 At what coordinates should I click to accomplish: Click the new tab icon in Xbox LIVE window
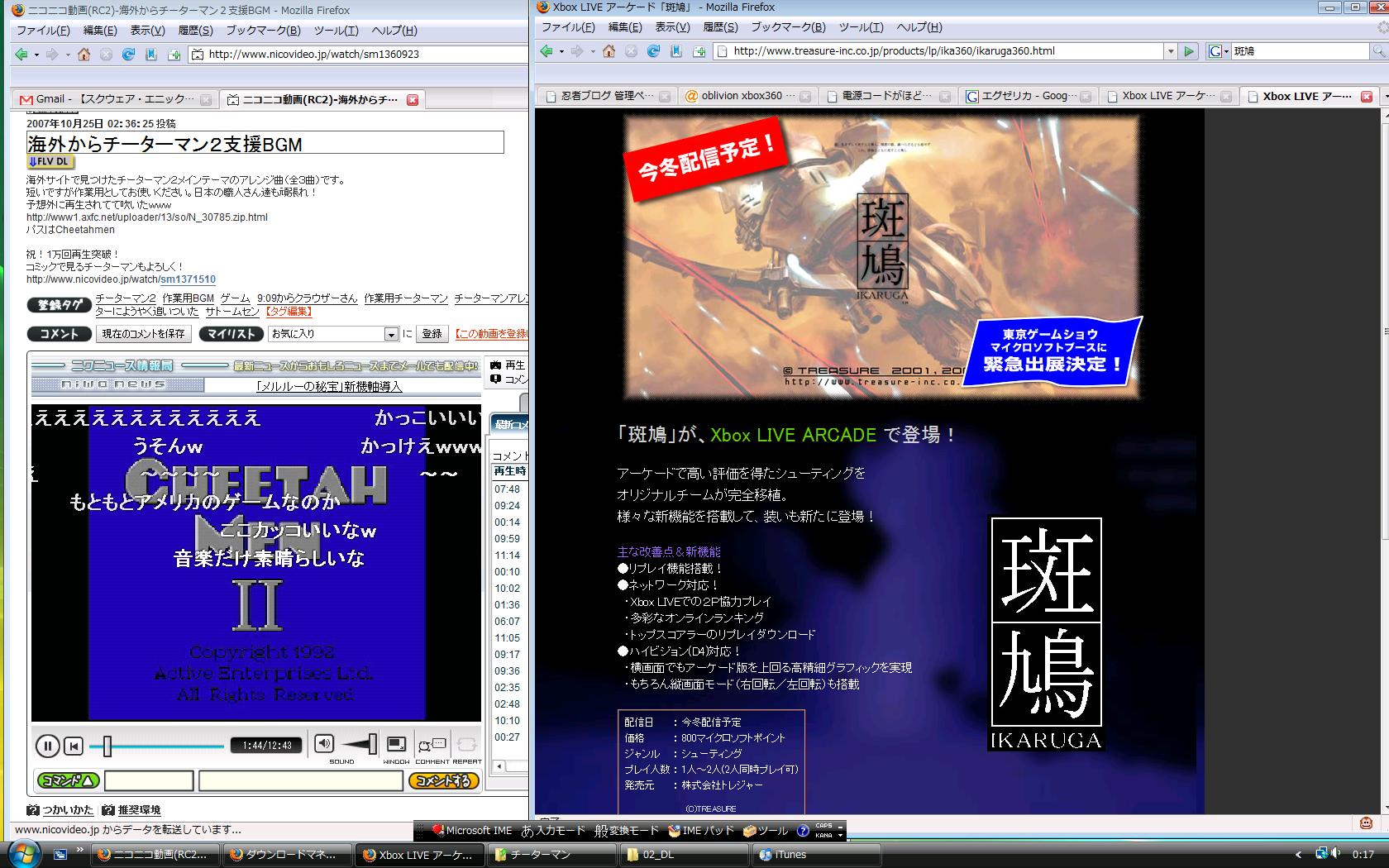pyautogui.click(x=699, y=51)
